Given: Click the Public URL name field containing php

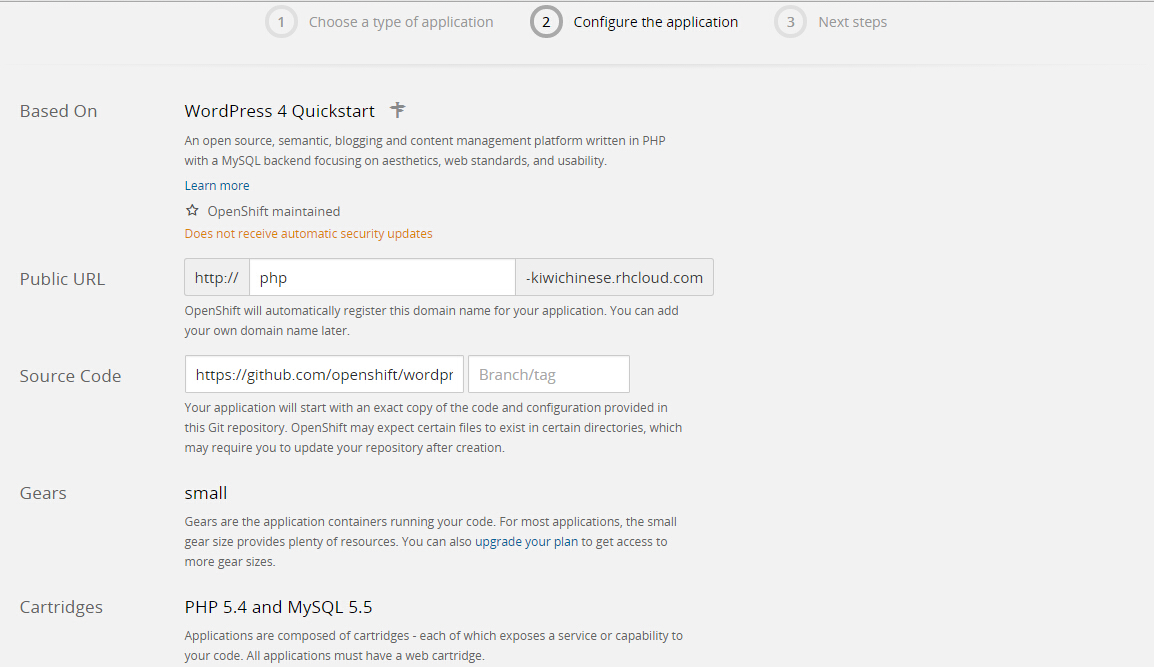Looking at the screenshot, I should point(382,278).
